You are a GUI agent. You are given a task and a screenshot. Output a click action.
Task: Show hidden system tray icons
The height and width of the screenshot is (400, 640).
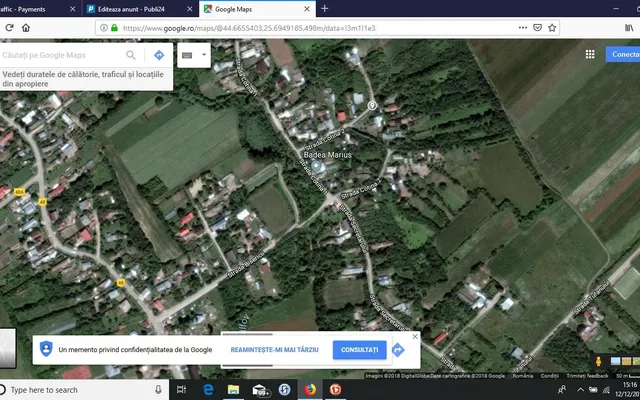pyautogui.click(x=580, y=390)
